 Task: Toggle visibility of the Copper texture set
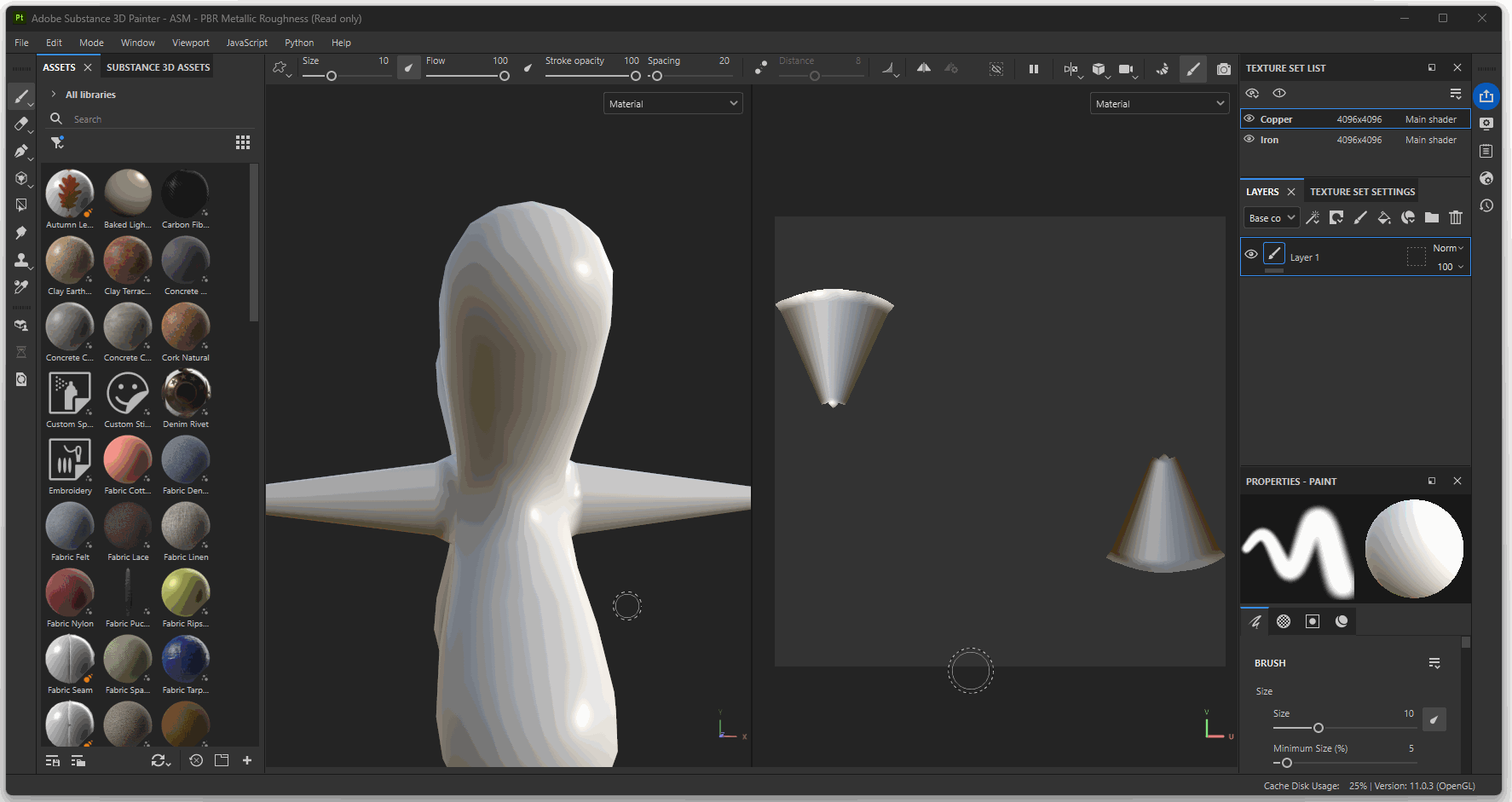tap(1249, 119)
